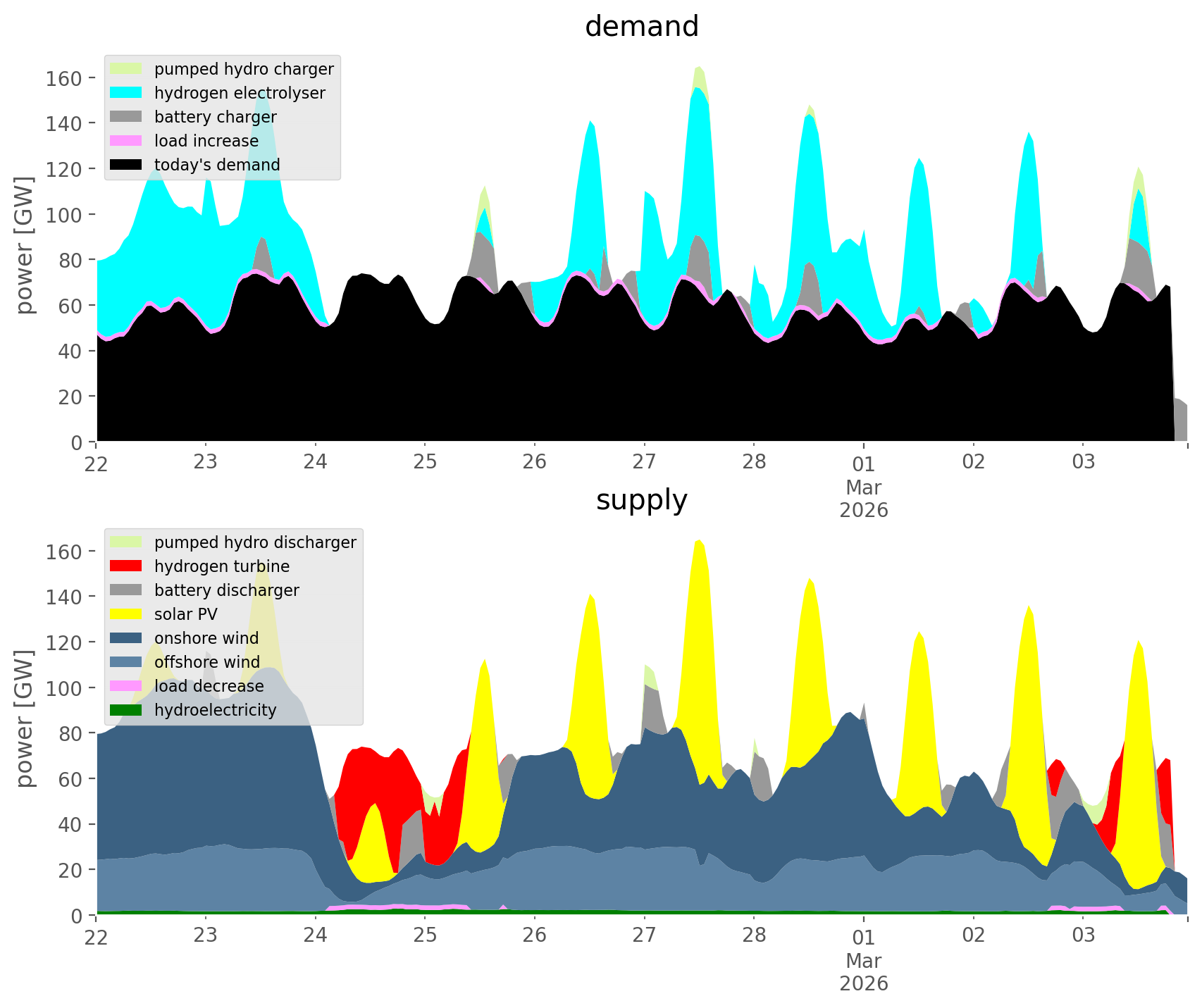Click the 25 date tick on demand chart
This screenshot has height=1008, width=1202.
tap(425, 463)
